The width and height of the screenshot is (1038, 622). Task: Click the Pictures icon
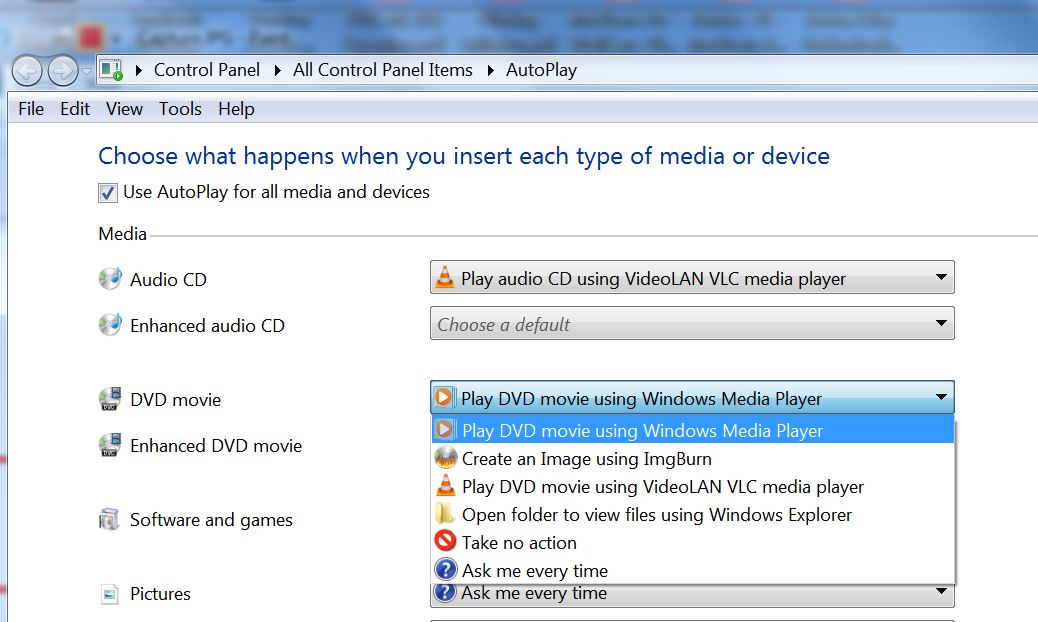point(109,594)
